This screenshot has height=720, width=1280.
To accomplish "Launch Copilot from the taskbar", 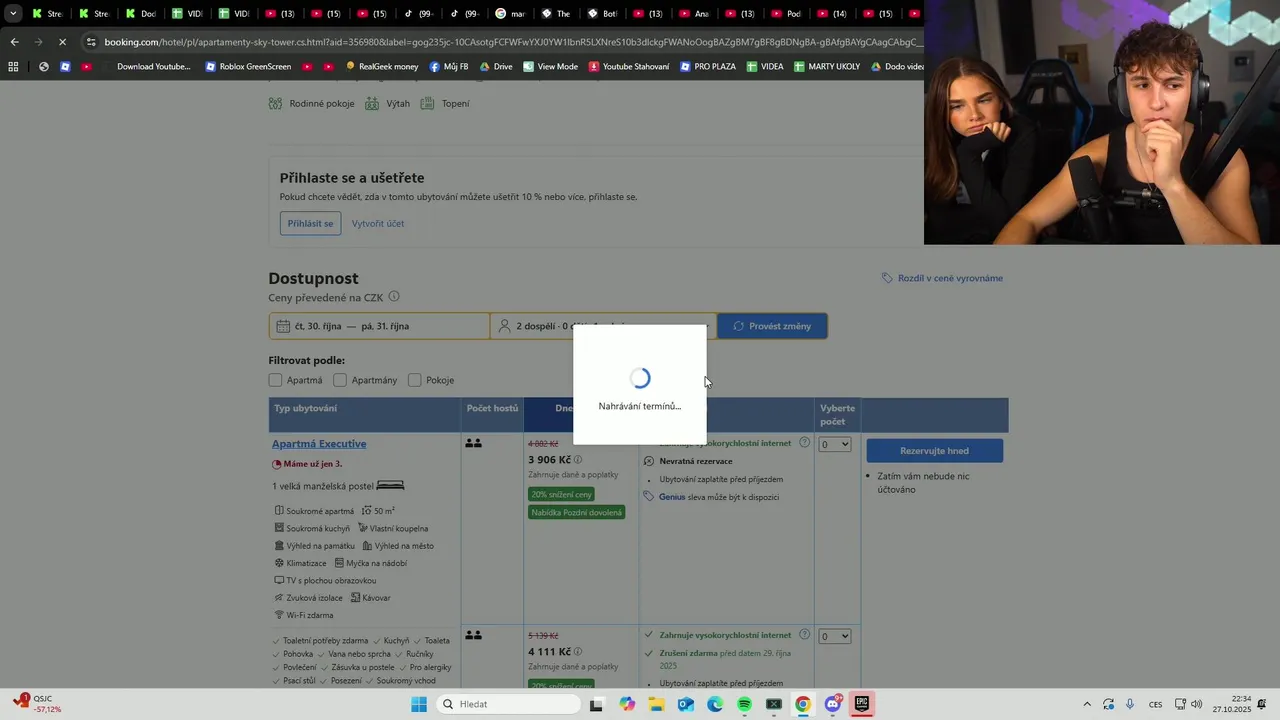I will (x=627, y=704).
